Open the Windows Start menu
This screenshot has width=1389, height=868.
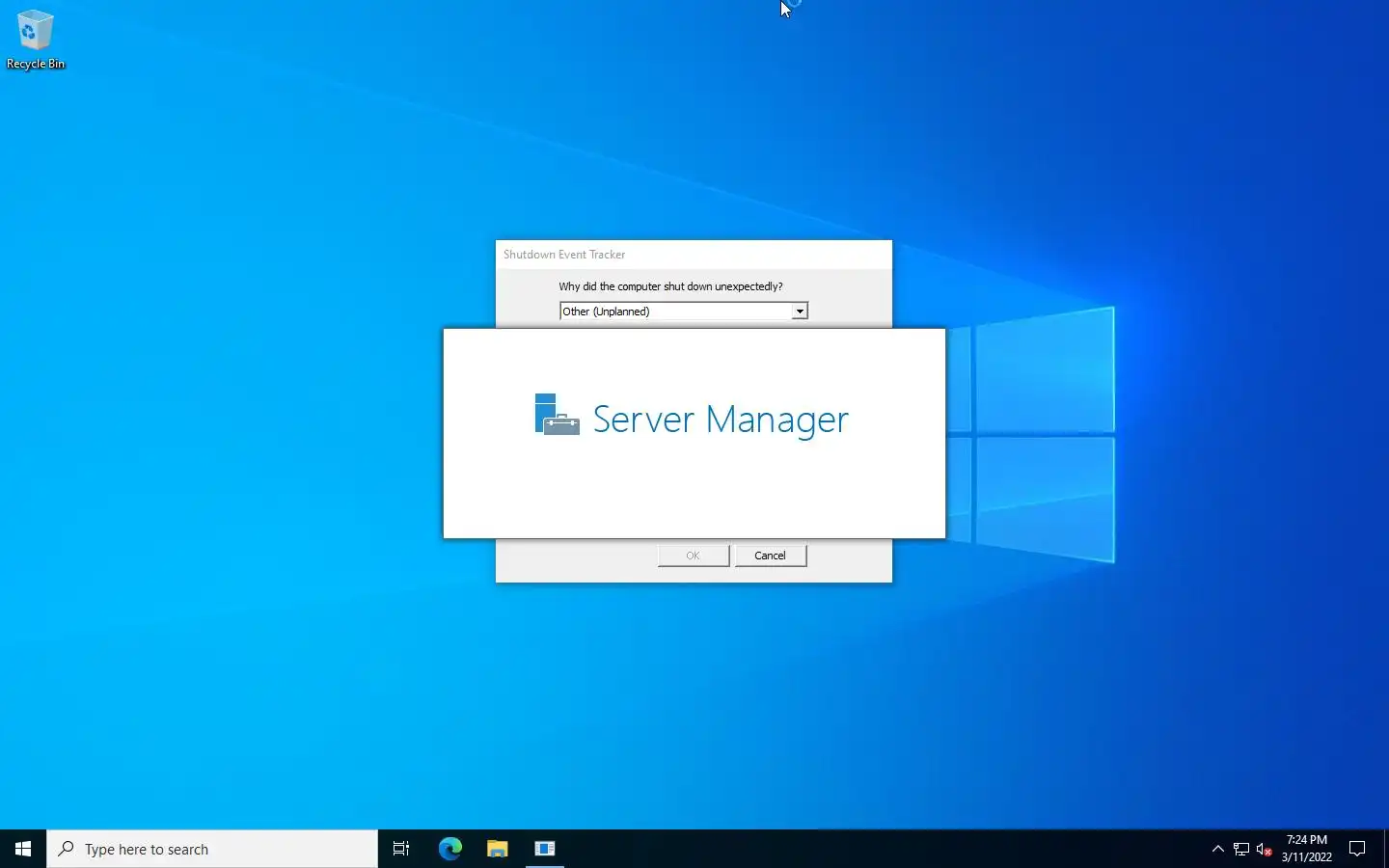[x=23, y=849]
